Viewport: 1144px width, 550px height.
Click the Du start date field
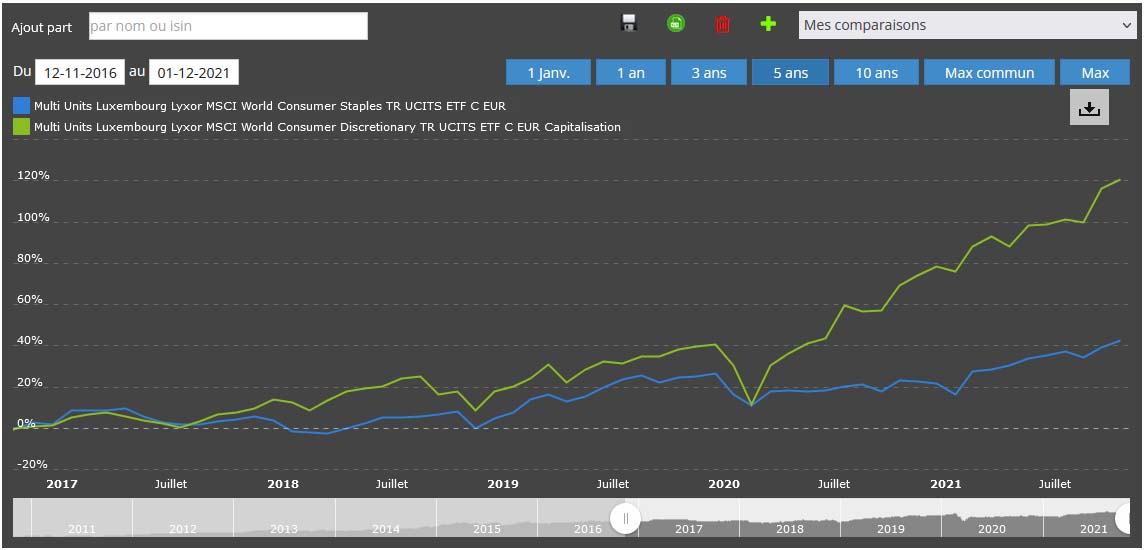80,72
